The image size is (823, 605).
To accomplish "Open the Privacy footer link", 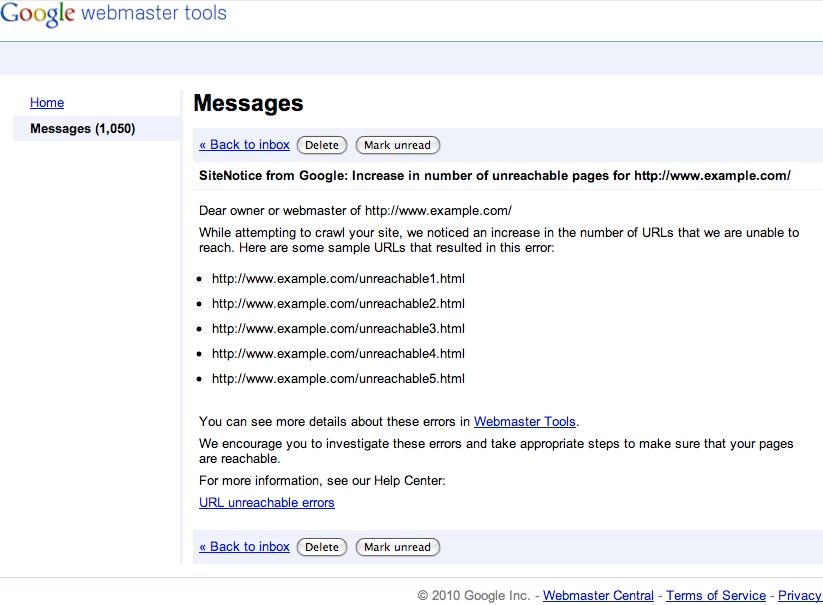I will [800, 596].
